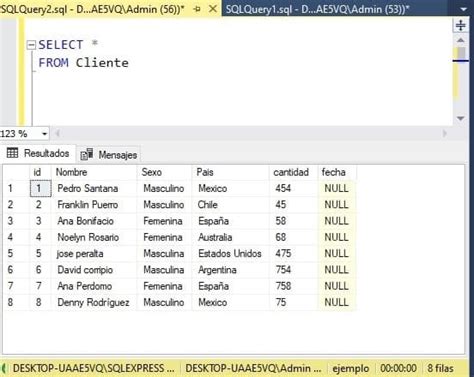Click the Masculina cell in jose peralta's row
Image resolution: width=474 pixels, height=377 pixels.
(x=164, y=253)
